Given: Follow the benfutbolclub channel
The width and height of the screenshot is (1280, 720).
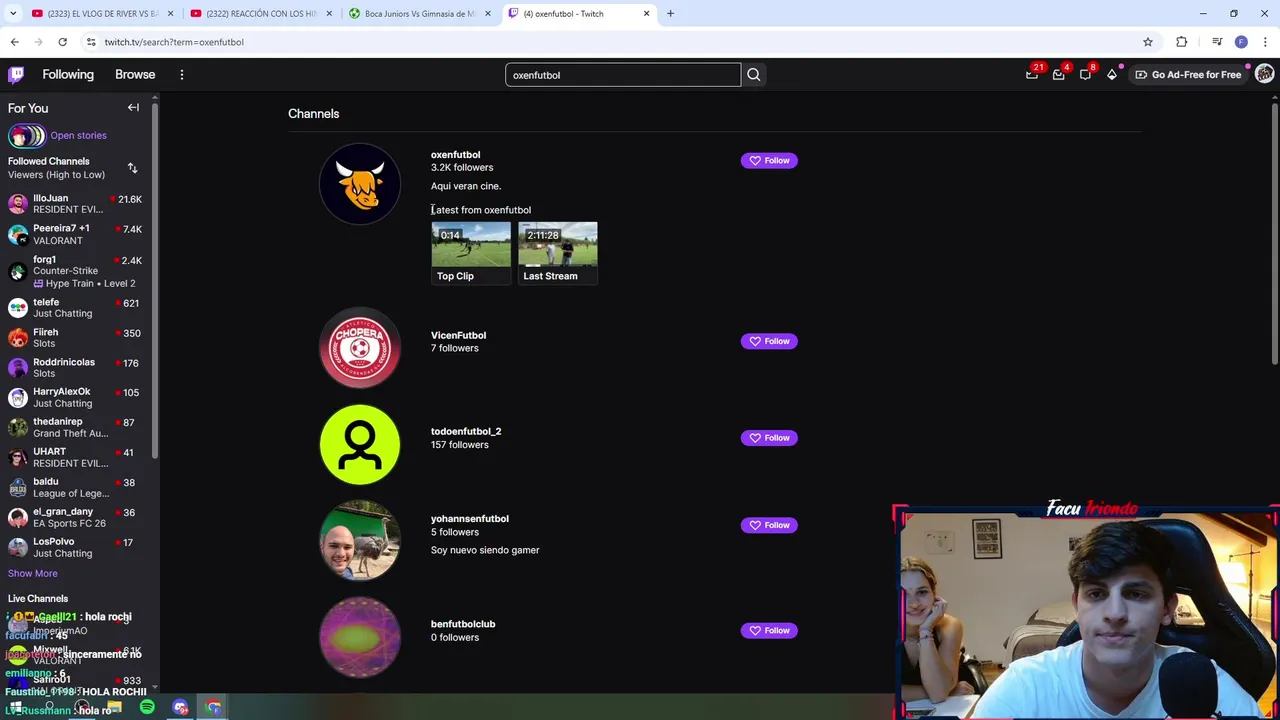Looking at the screenshot, I should 769,631.
